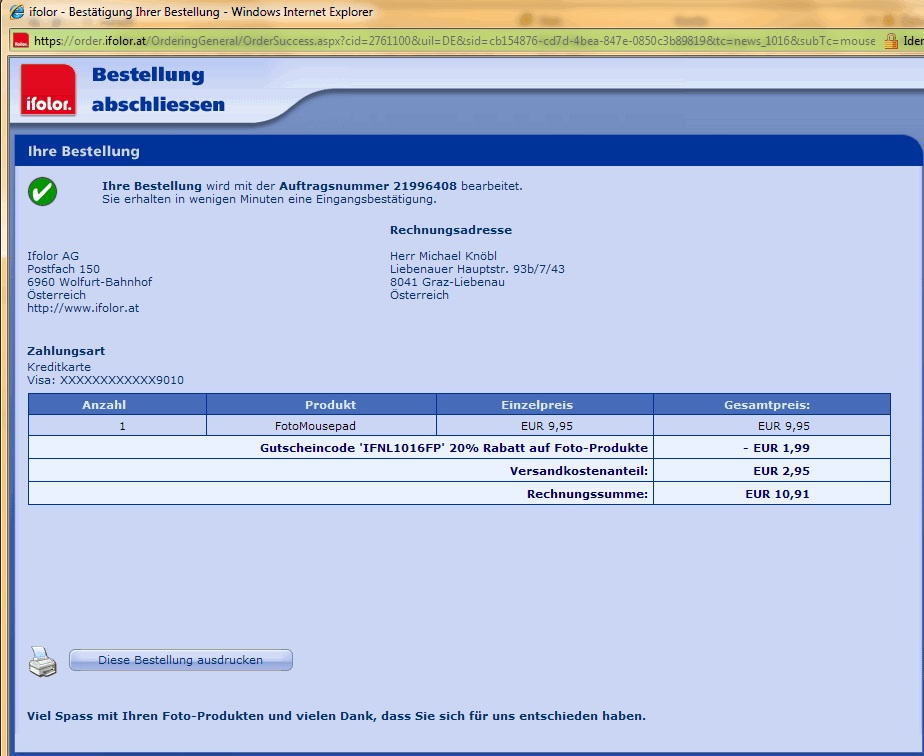
Task: Click 'Sie erhalten in wenigen Minuten' confirmation line
Action: pos(269,199)
